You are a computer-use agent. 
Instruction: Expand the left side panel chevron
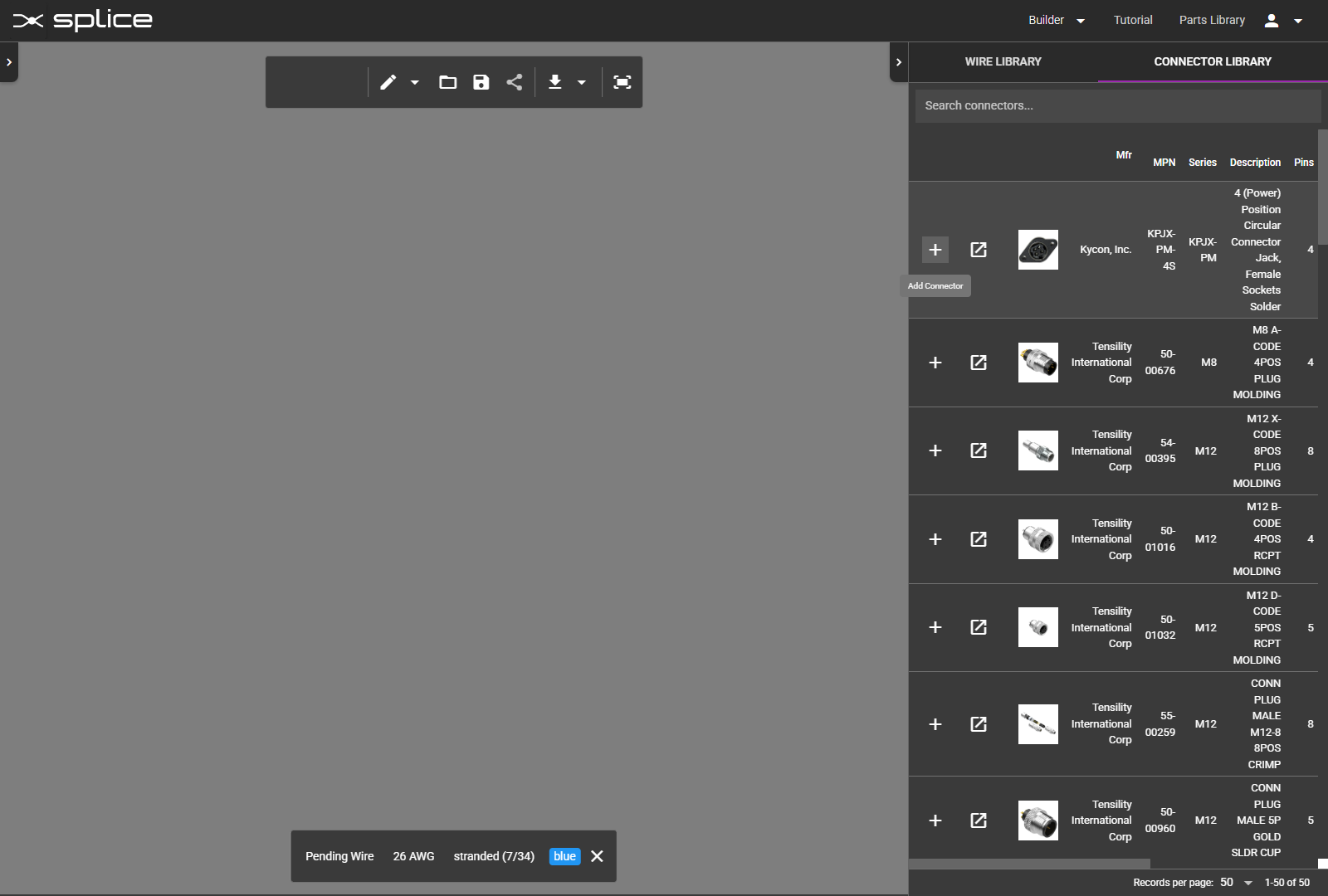tap(9, 62)
